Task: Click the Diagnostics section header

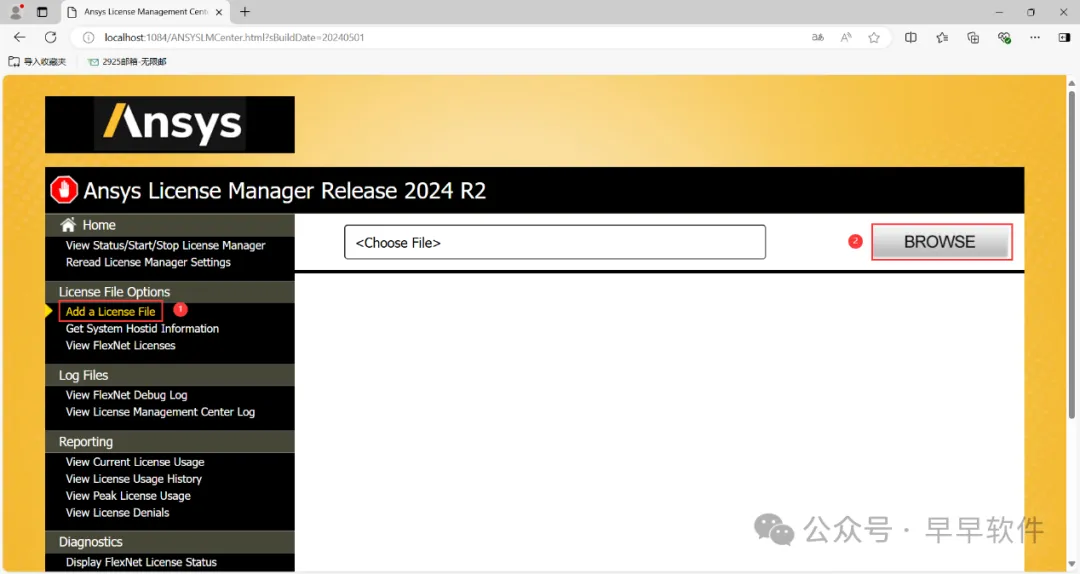Action: point(90,542)
